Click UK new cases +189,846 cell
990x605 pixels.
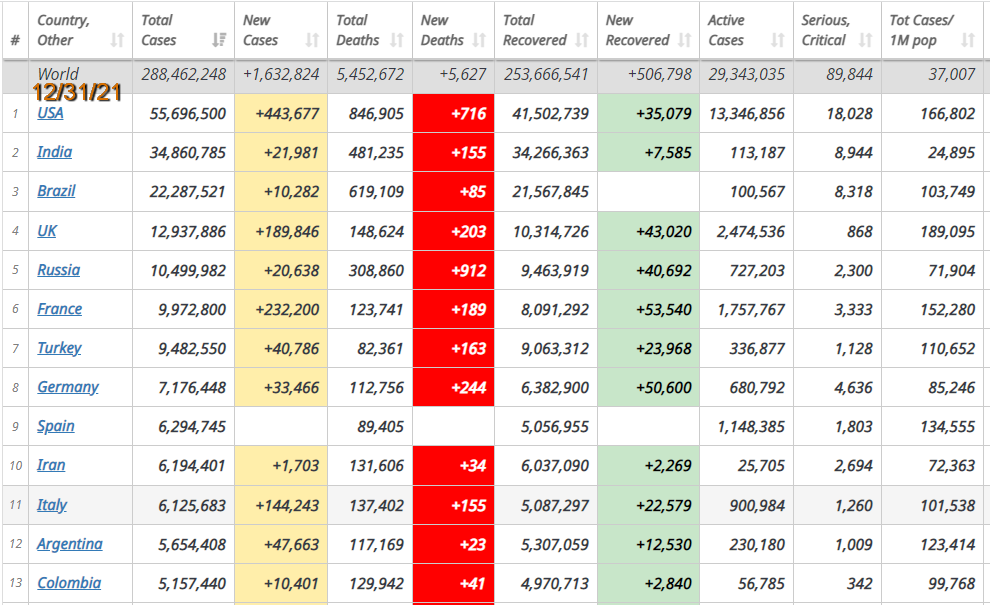point(281,231)
